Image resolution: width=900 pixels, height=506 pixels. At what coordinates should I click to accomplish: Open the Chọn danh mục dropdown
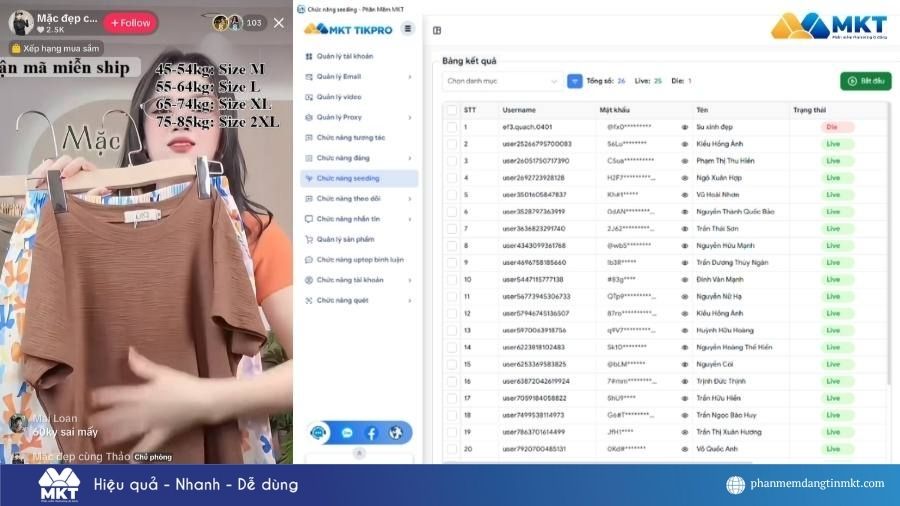click(502, 81)
